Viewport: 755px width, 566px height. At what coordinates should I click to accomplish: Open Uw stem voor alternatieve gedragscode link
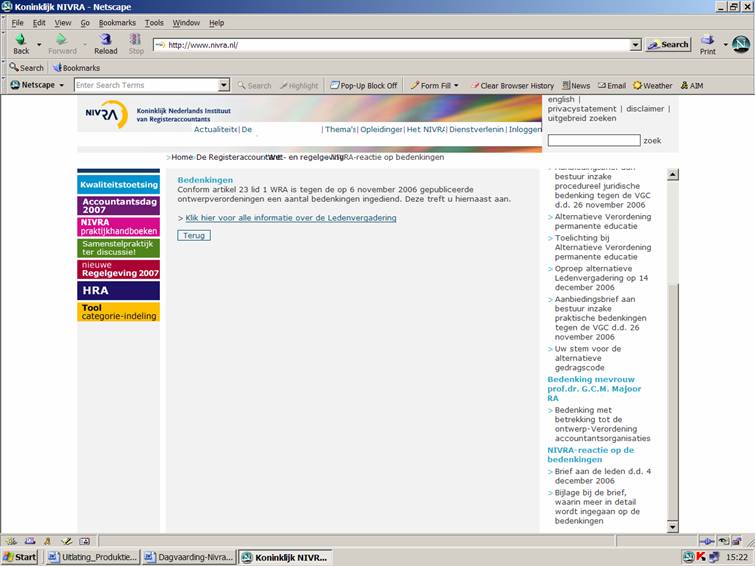[587, 358]
